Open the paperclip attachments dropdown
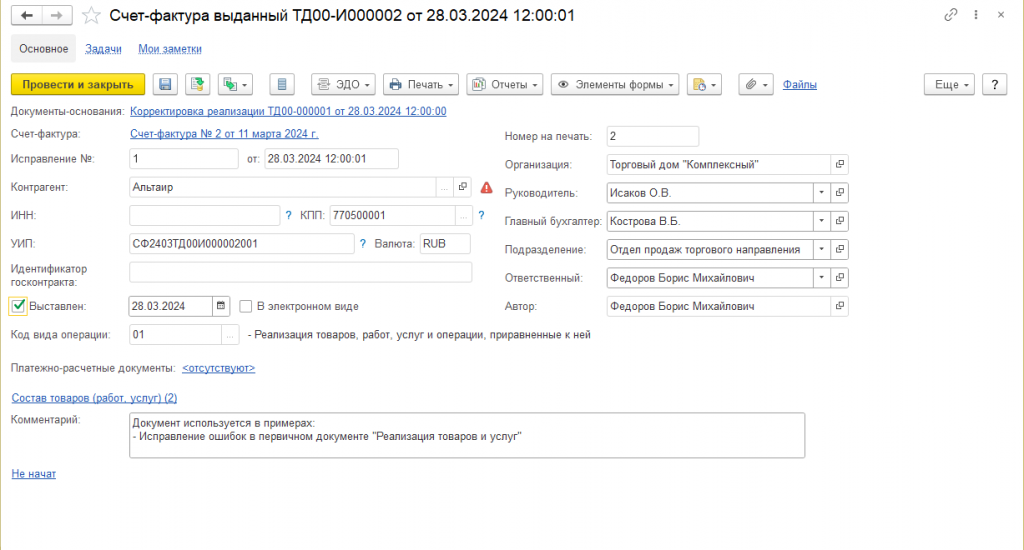This screenshot has width=1024, height=550. pyautogui.click(x=756, y=84)
